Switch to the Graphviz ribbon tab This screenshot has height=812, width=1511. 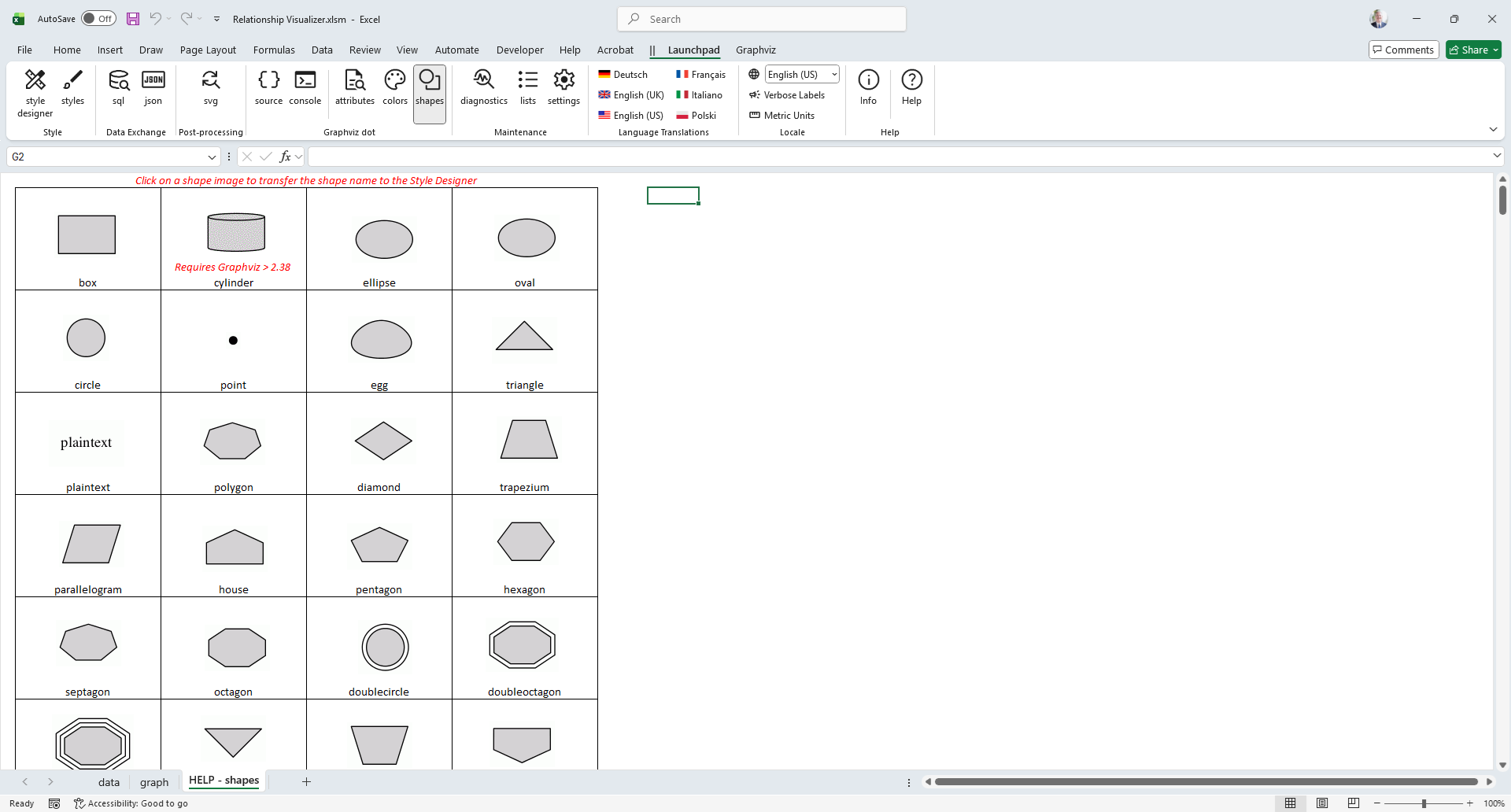[x=755, y=50]
